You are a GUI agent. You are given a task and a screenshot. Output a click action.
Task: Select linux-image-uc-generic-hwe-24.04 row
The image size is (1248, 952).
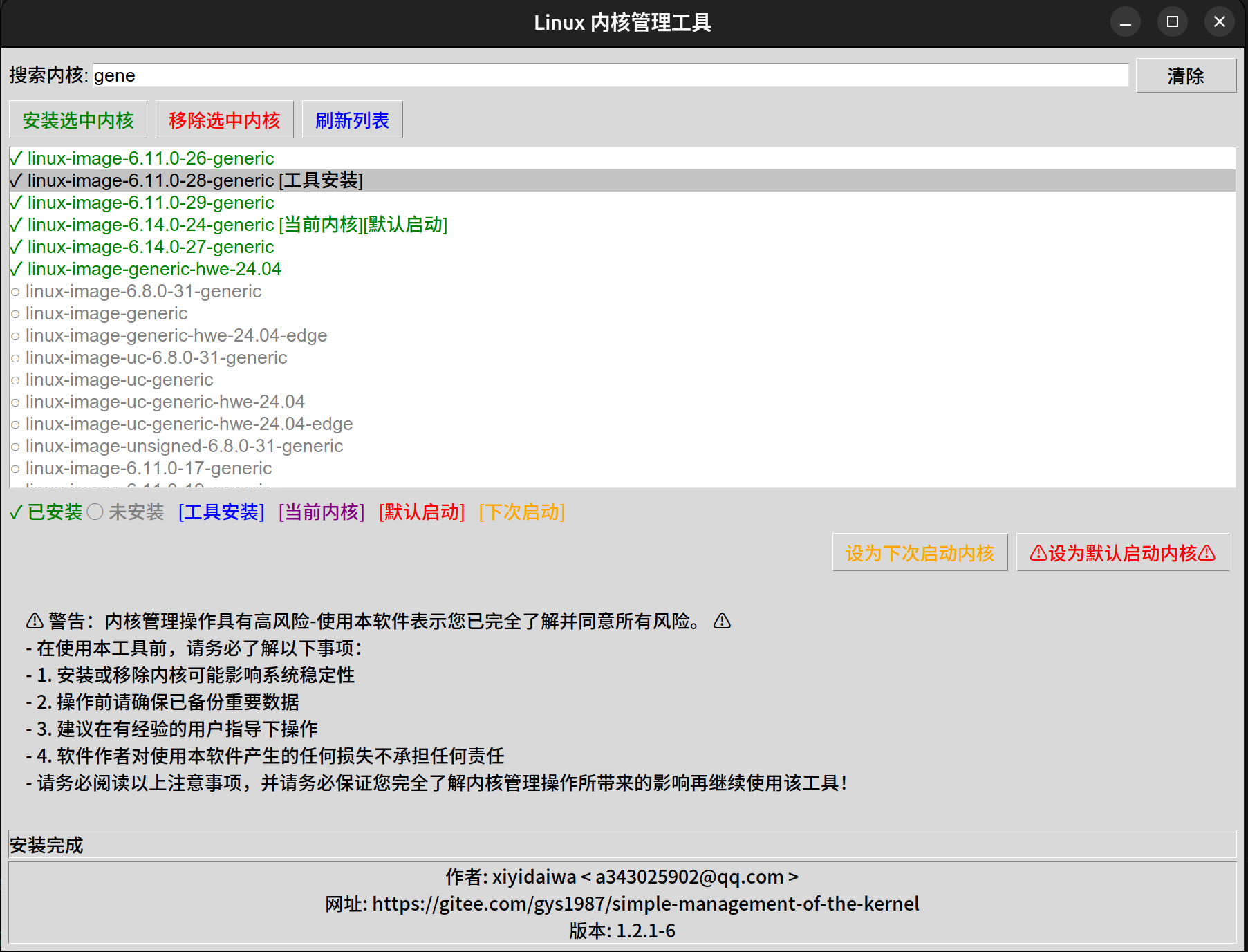(x=622, y=402)
